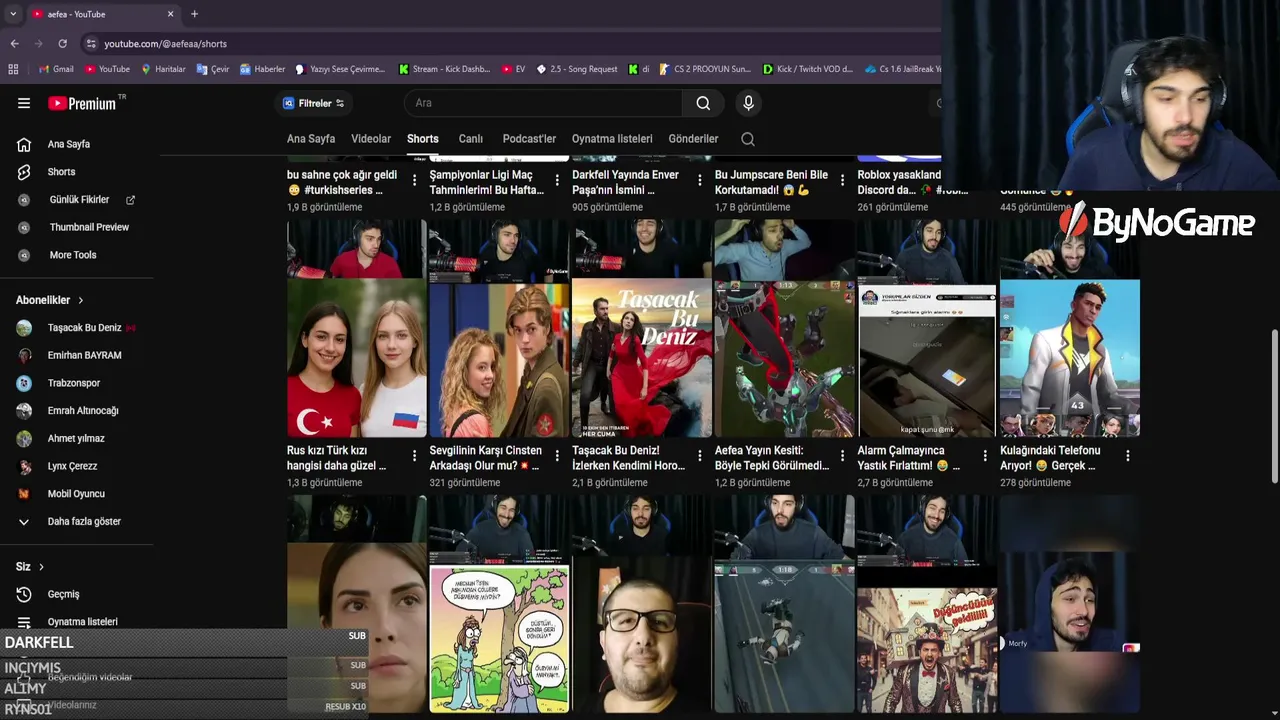The height and width of the screenshot is (720, 1280).
Task: Open '2.5 - Song Request' bookmark
Action: [x=577, y=69]
